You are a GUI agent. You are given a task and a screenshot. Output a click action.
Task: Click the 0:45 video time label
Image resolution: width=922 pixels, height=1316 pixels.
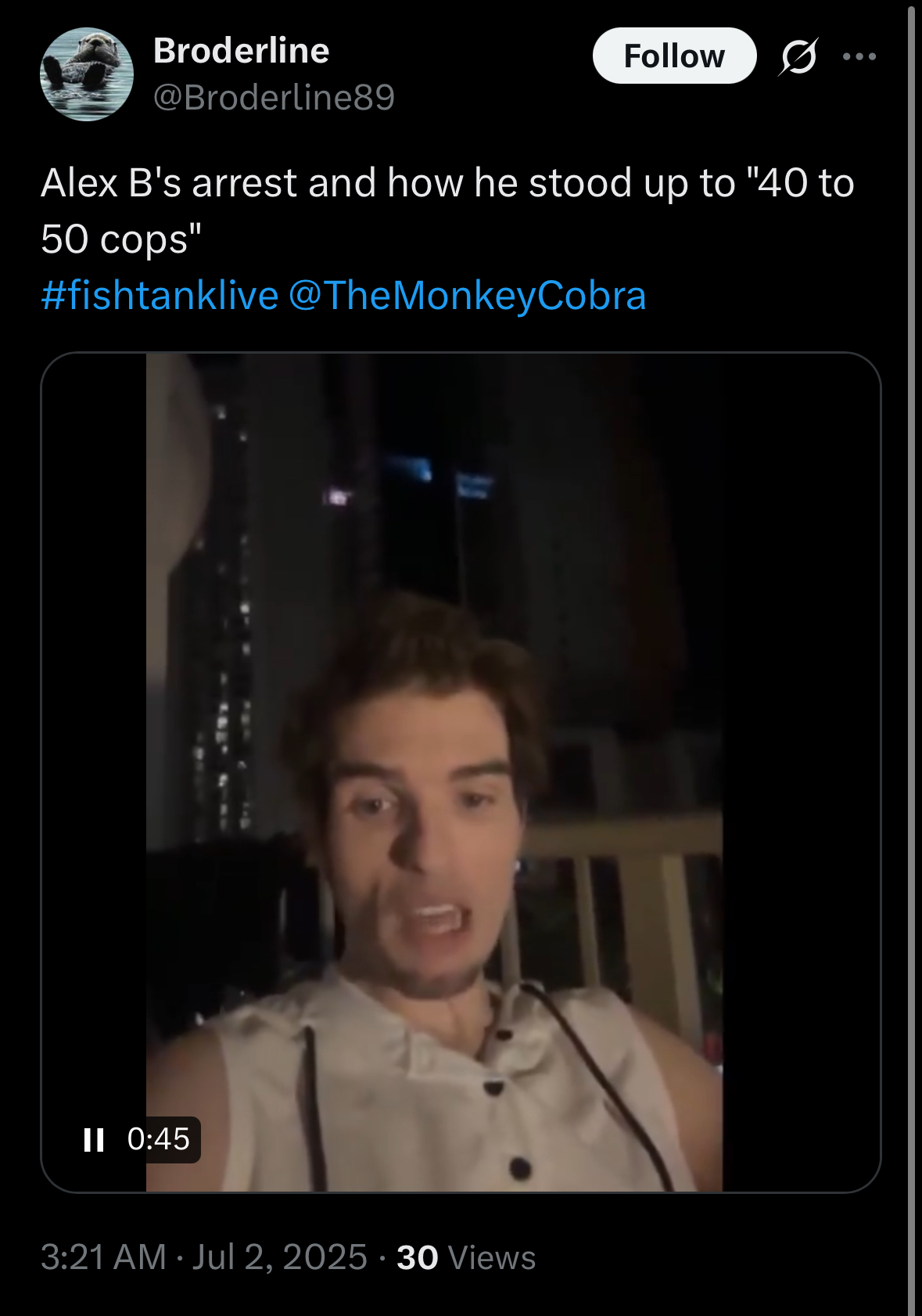point(158,1139)
